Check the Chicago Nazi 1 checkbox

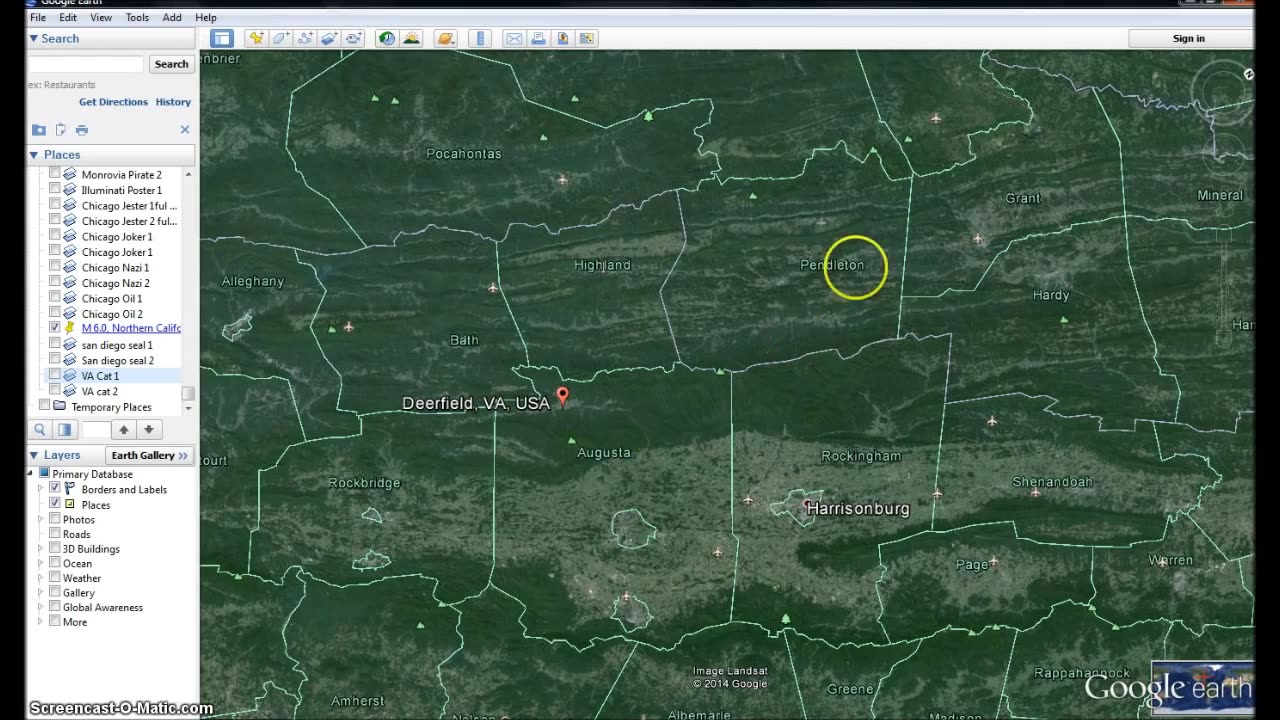click(x=55, y=267)
